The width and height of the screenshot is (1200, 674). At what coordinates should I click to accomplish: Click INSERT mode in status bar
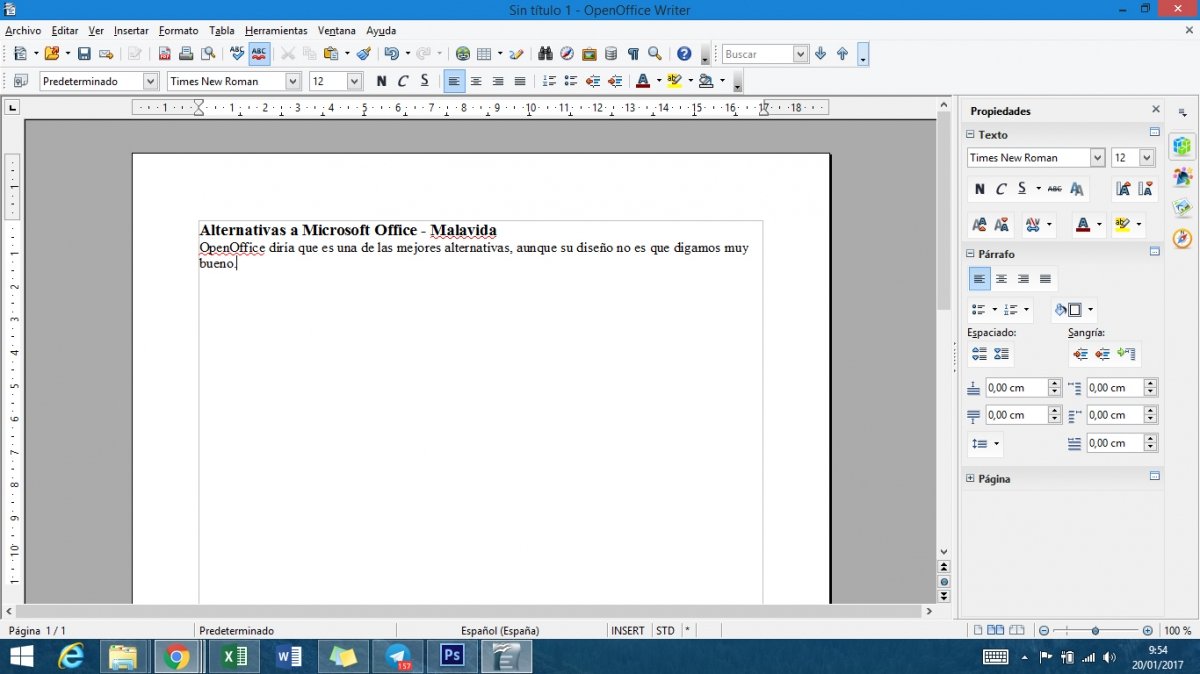coord(628,631)
